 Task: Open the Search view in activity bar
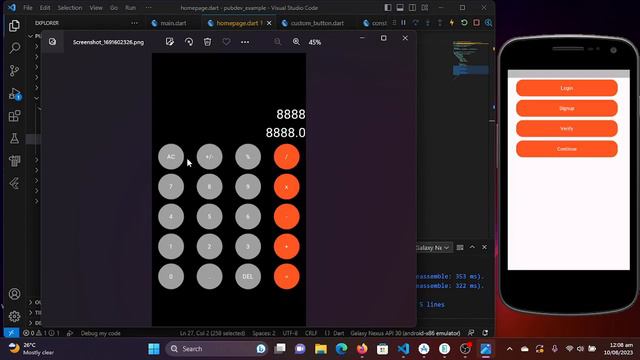click(x=15, y=48)
